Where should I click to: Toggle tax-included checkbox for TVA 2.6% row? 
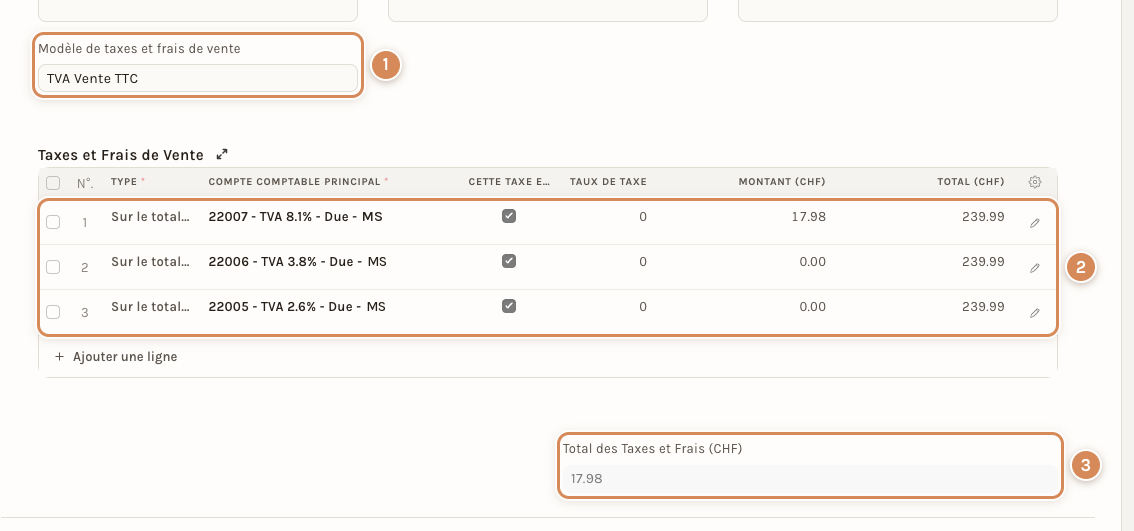(x=509, y=306)
